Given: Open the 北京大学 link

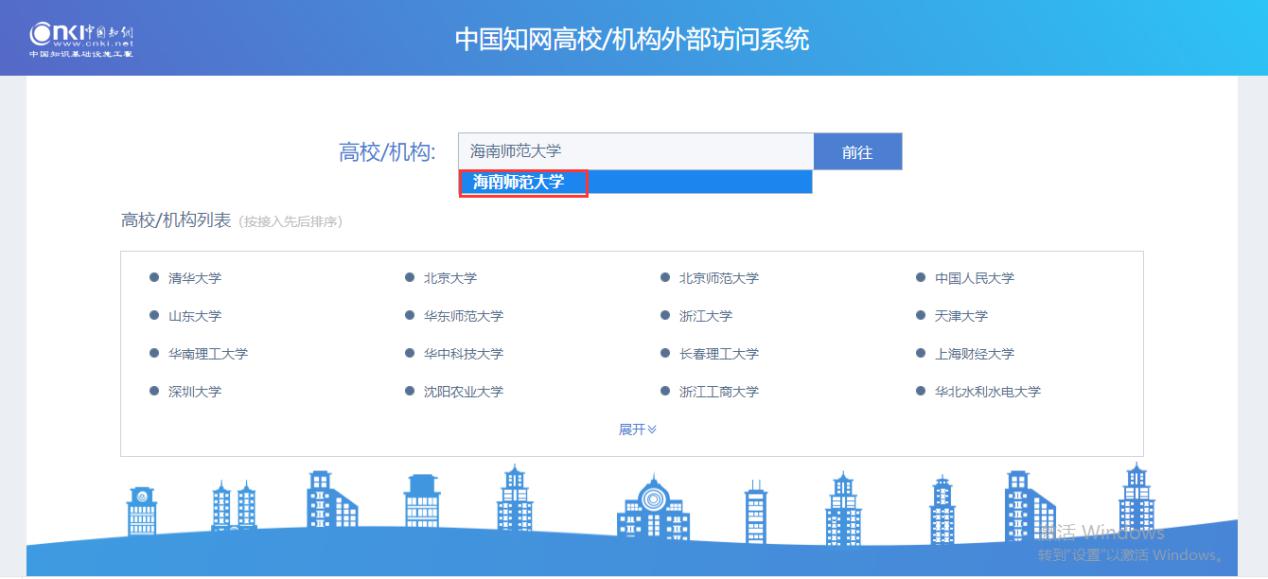Looking at the screenshot, I should (x=450, y=278).
